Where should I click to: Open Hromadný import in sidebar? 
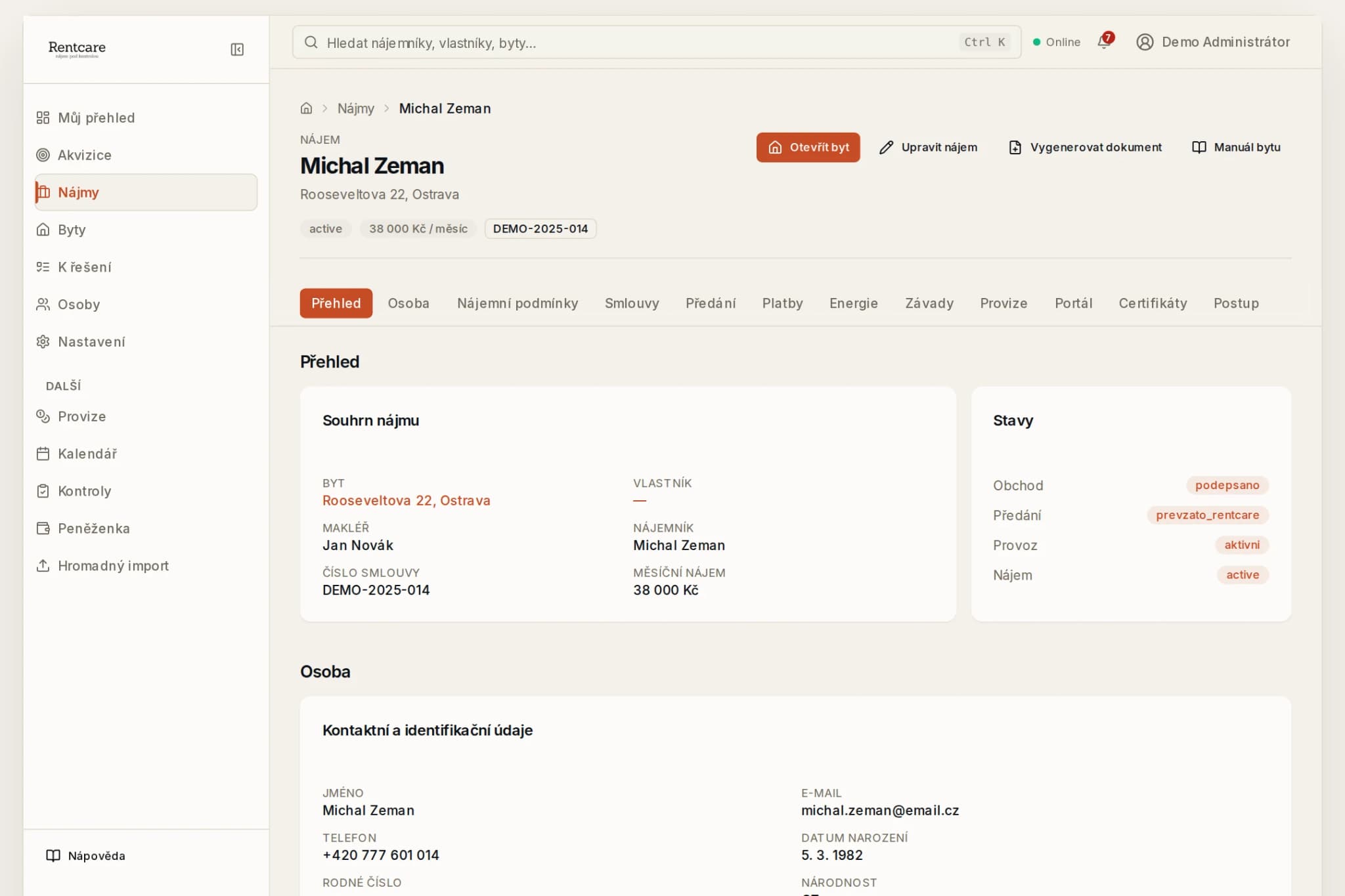point(146,566)
